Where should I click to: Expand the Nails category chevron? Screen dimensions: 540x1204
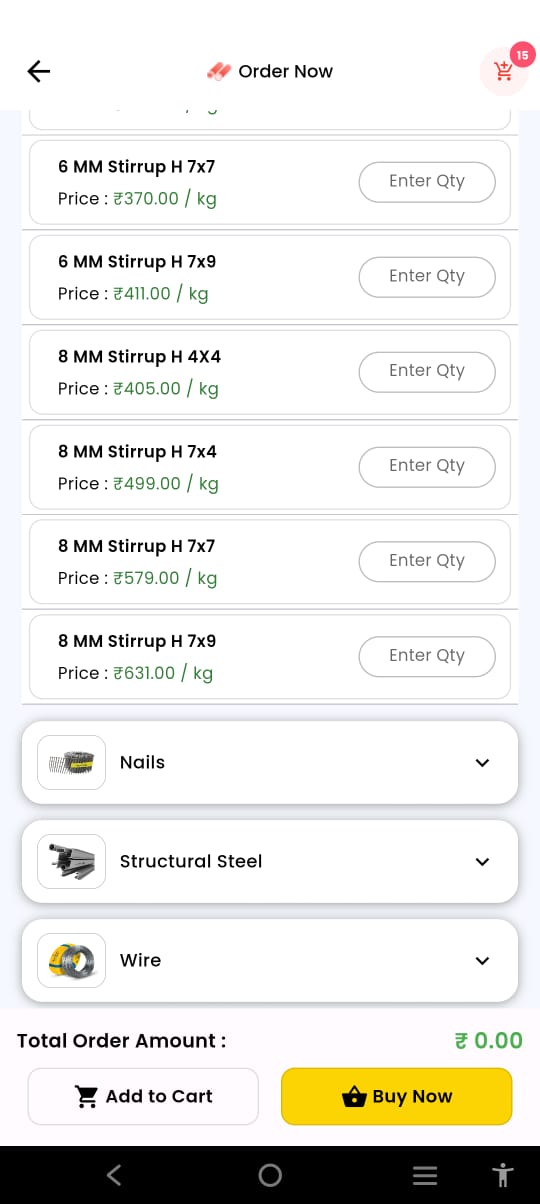point(482,763)
